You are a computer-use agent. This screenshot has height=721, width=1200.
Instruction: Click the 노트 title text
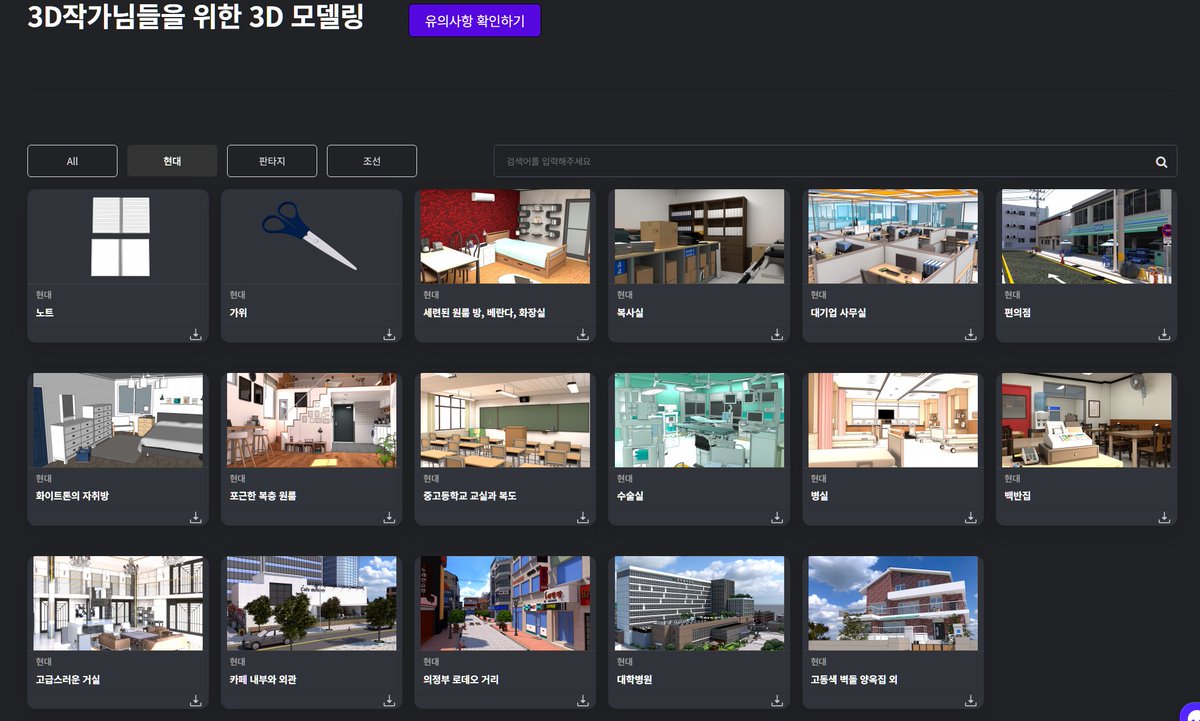pos(44,313)
